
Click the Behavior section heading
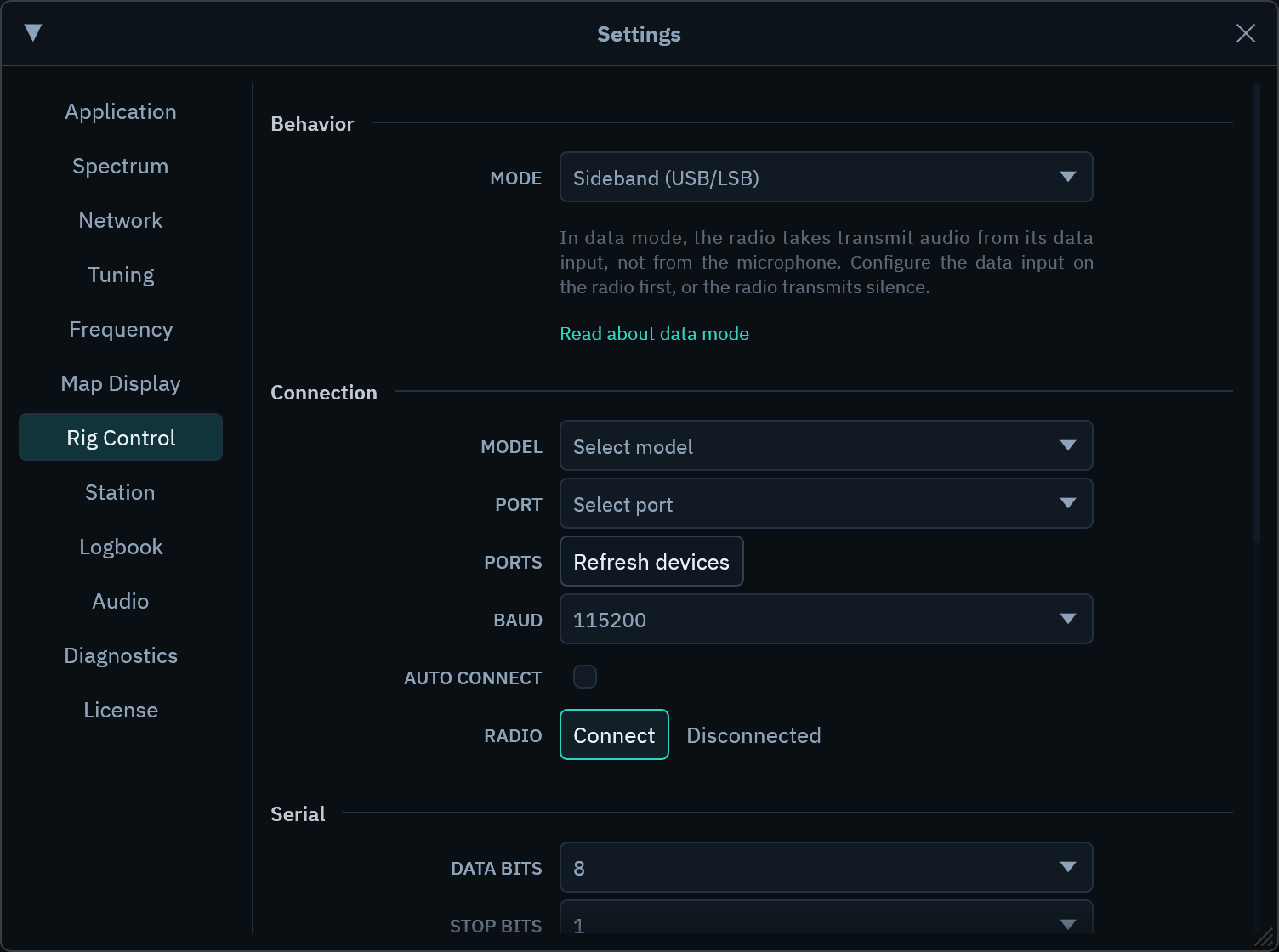tap(312, 124)
